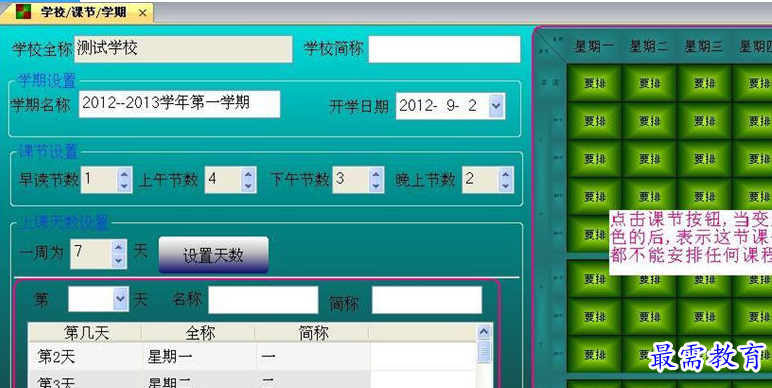Click the 星期三 column header in timetable grid
The height and width of the screenshot is (388, 772).
[x=704, y=47]
